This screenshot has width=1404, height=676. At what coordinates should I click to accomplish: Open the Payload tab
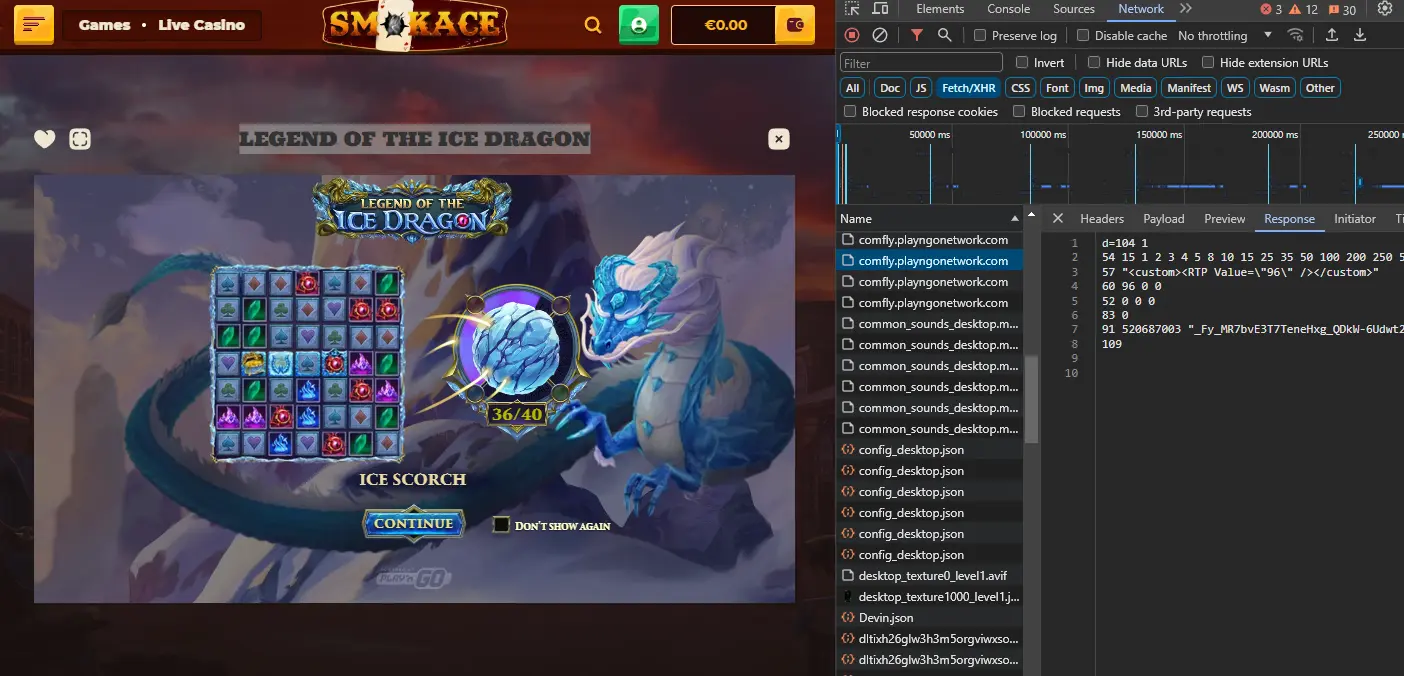1164,218
